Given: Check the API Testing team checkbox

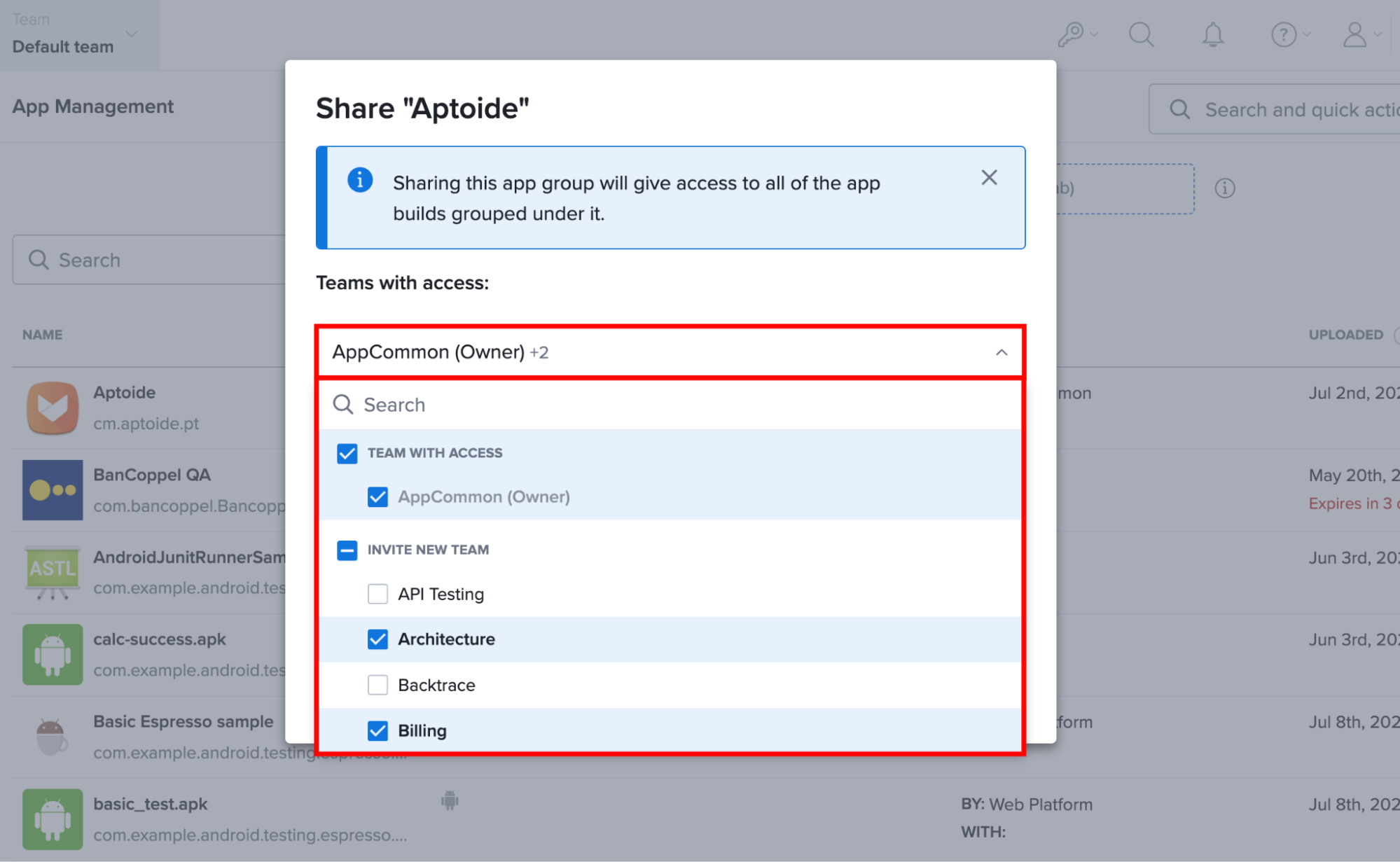Looking at the screenshot, I should coord(377,594).
